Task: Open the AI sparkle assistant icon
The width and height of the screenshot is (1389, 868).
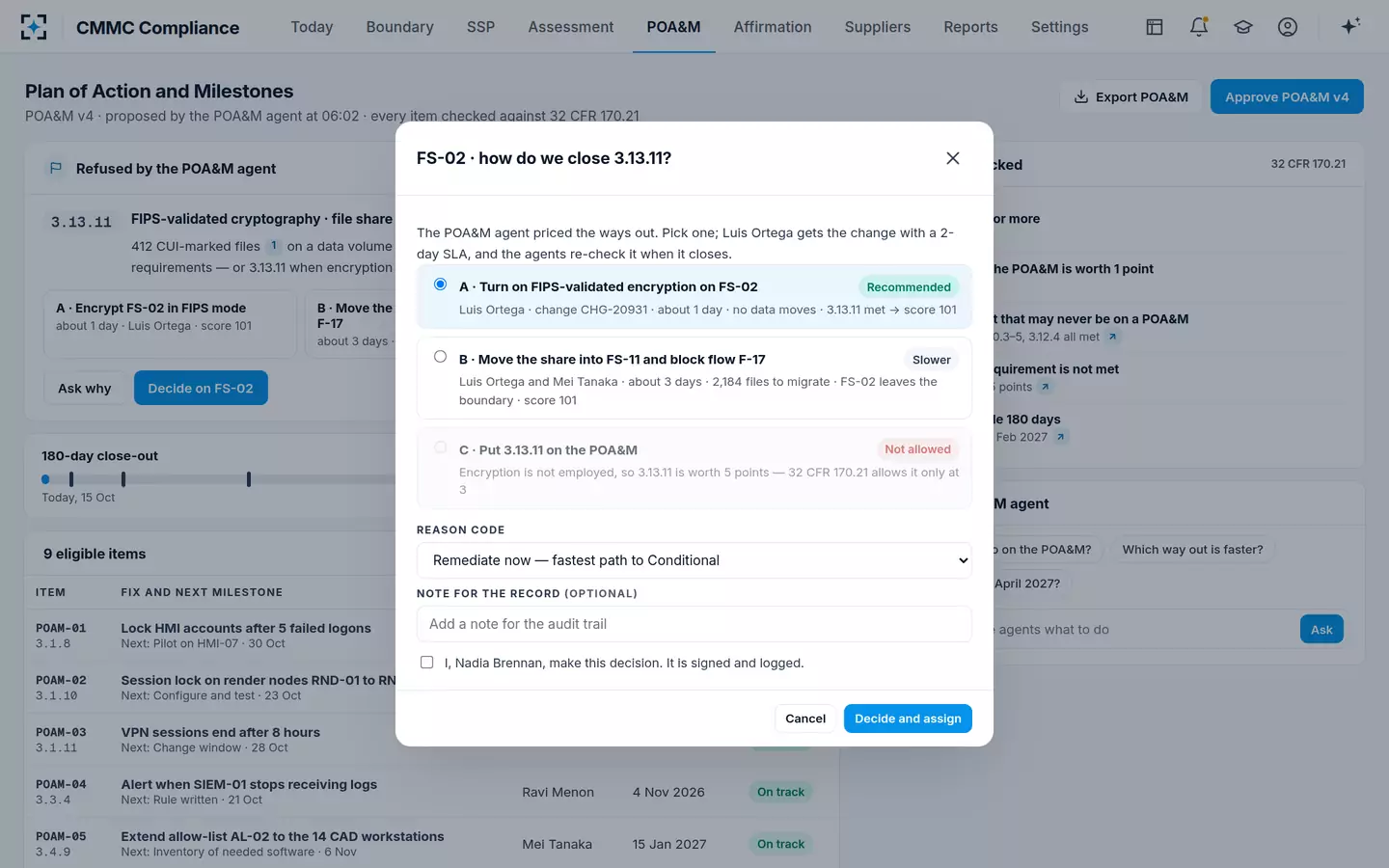Action: [x=1350, y=26]
